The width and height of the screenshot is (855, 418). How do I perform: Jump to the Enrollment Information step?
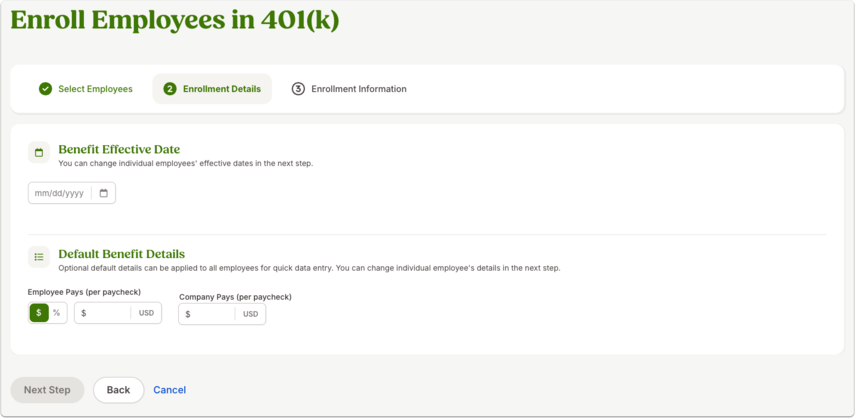click(349, 89)
